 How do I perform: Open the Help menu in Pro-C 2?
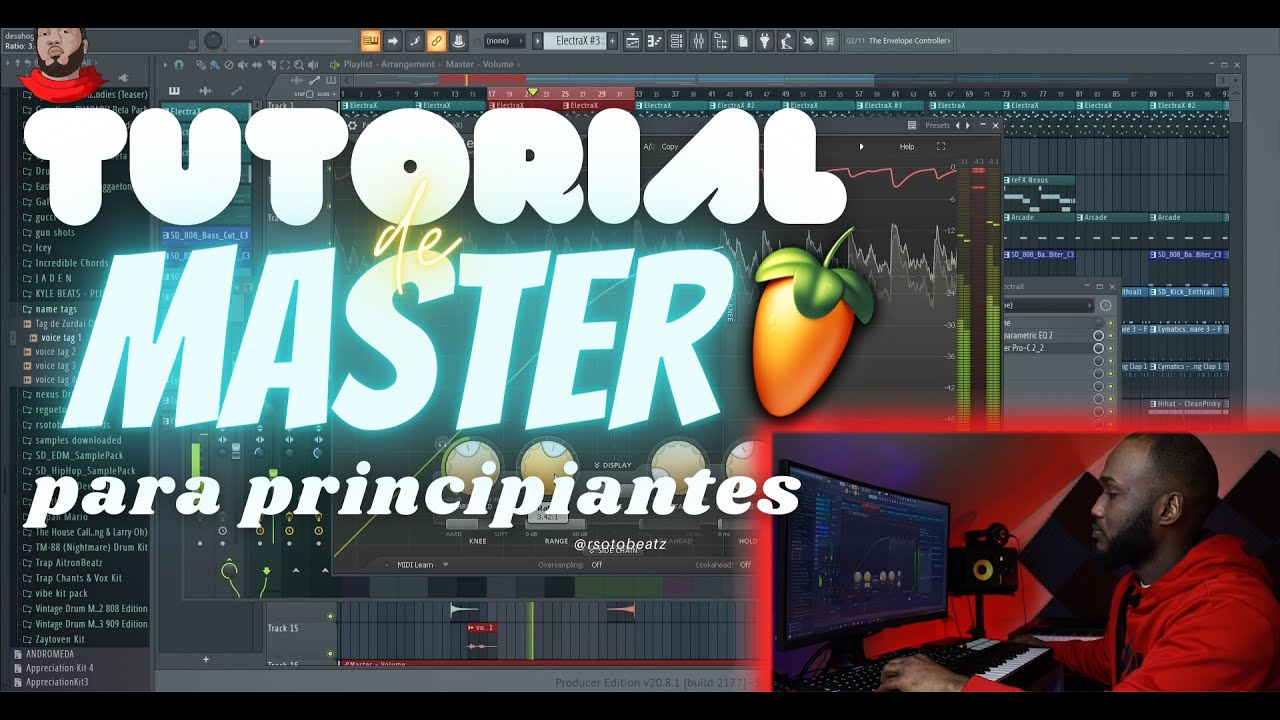(907, 146)
